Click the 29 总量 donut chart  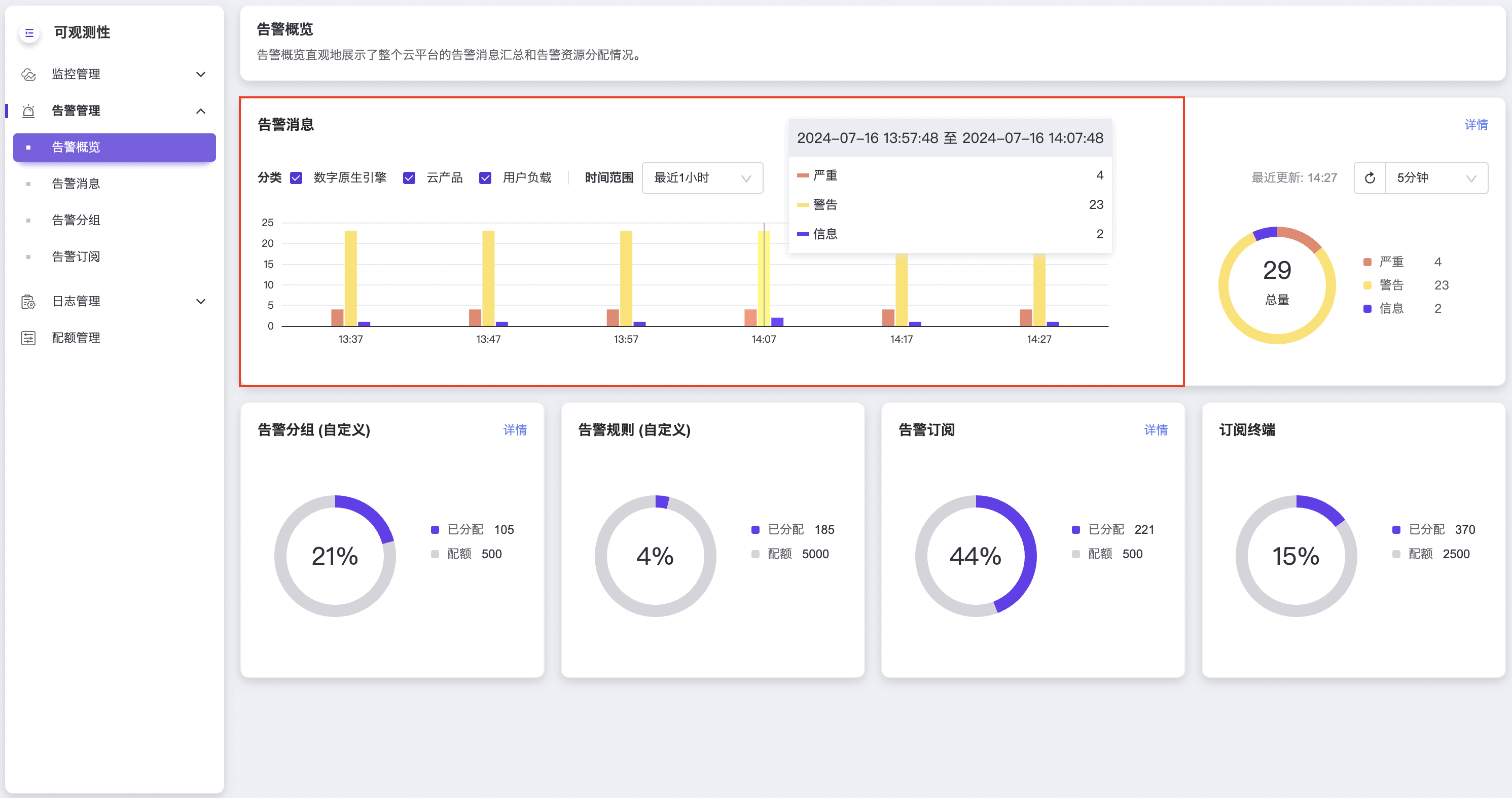(1277, 285)
